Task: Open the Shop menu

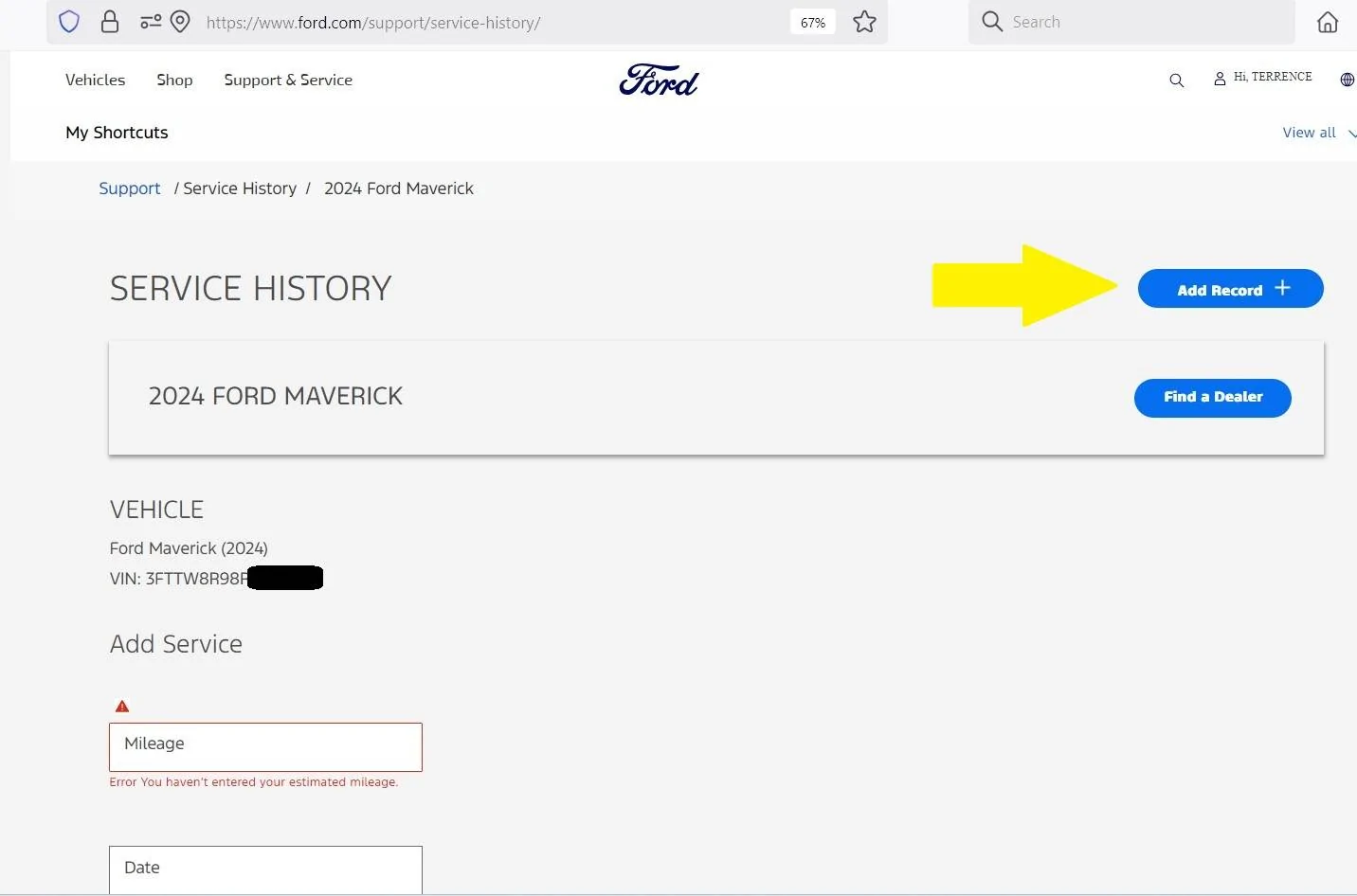Action: click(x=174, y=80)
